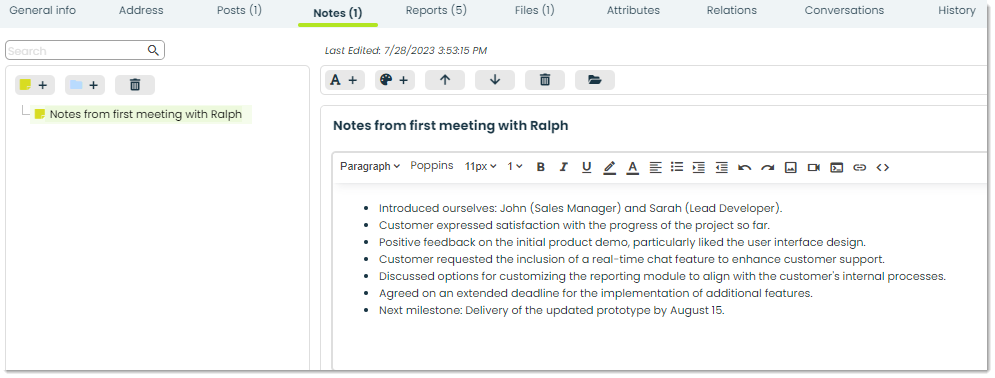This screenshot has width=995, height=378.
Task: Delete the selected note in tree panel
Action: (x=135, y=85)
